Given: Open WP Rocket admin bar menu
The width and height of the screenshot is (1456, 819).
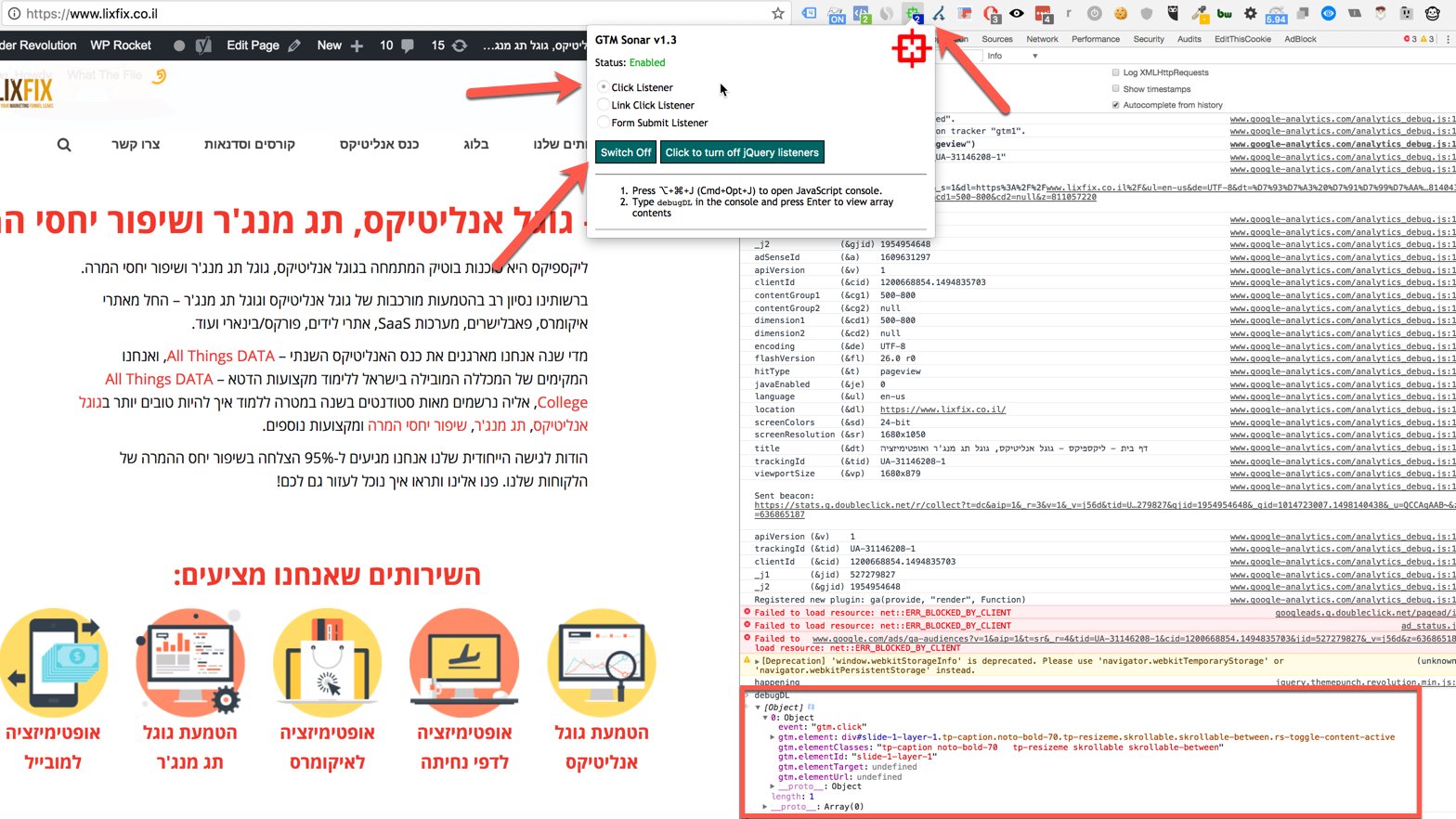Looking at the screenshot, I should [121, 45].
